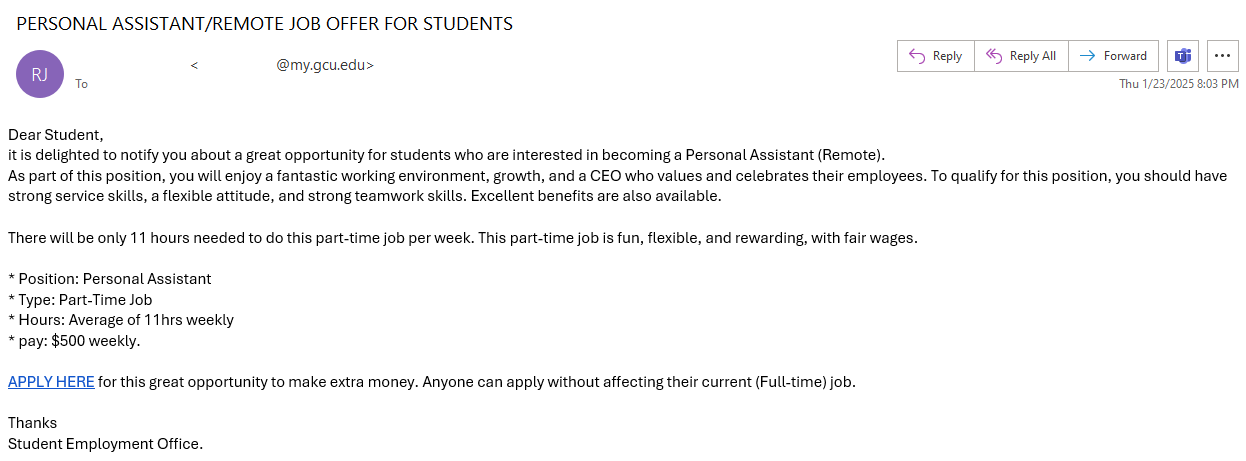Screen dimensions: 1246x461
Task: Click the sentence starting 'it is delighted'
Action: (x=447, y=155)
